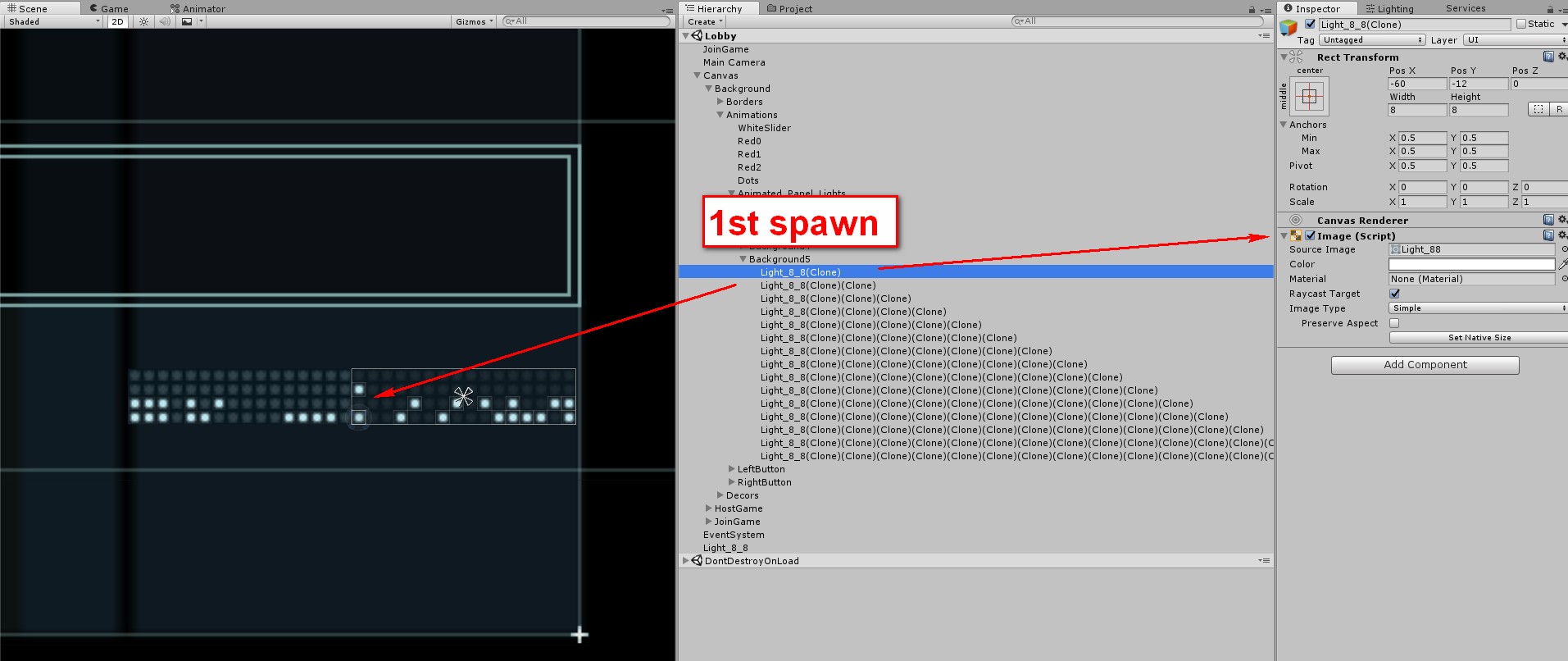This screenshot has height=661, width=1568.
Task: Switch to the Lighting tab
Action: click(1390, 9)
